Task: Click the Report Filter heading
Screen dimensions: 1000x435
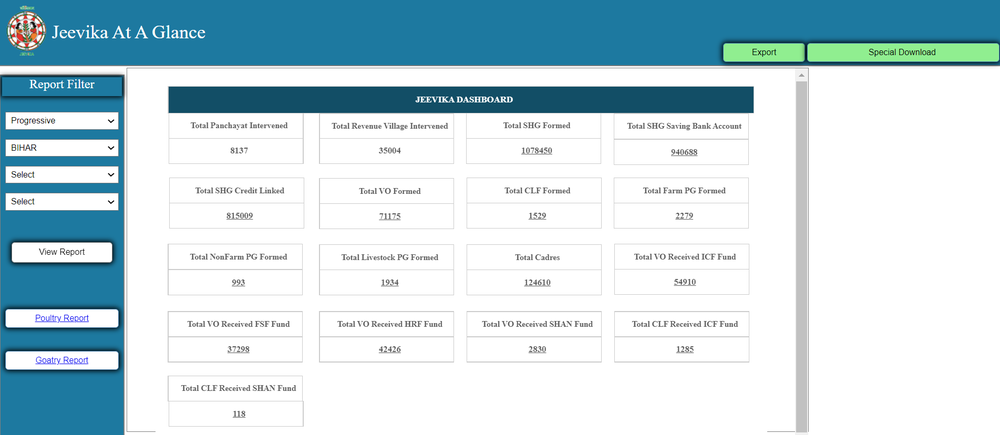Action: pos(62,85)
